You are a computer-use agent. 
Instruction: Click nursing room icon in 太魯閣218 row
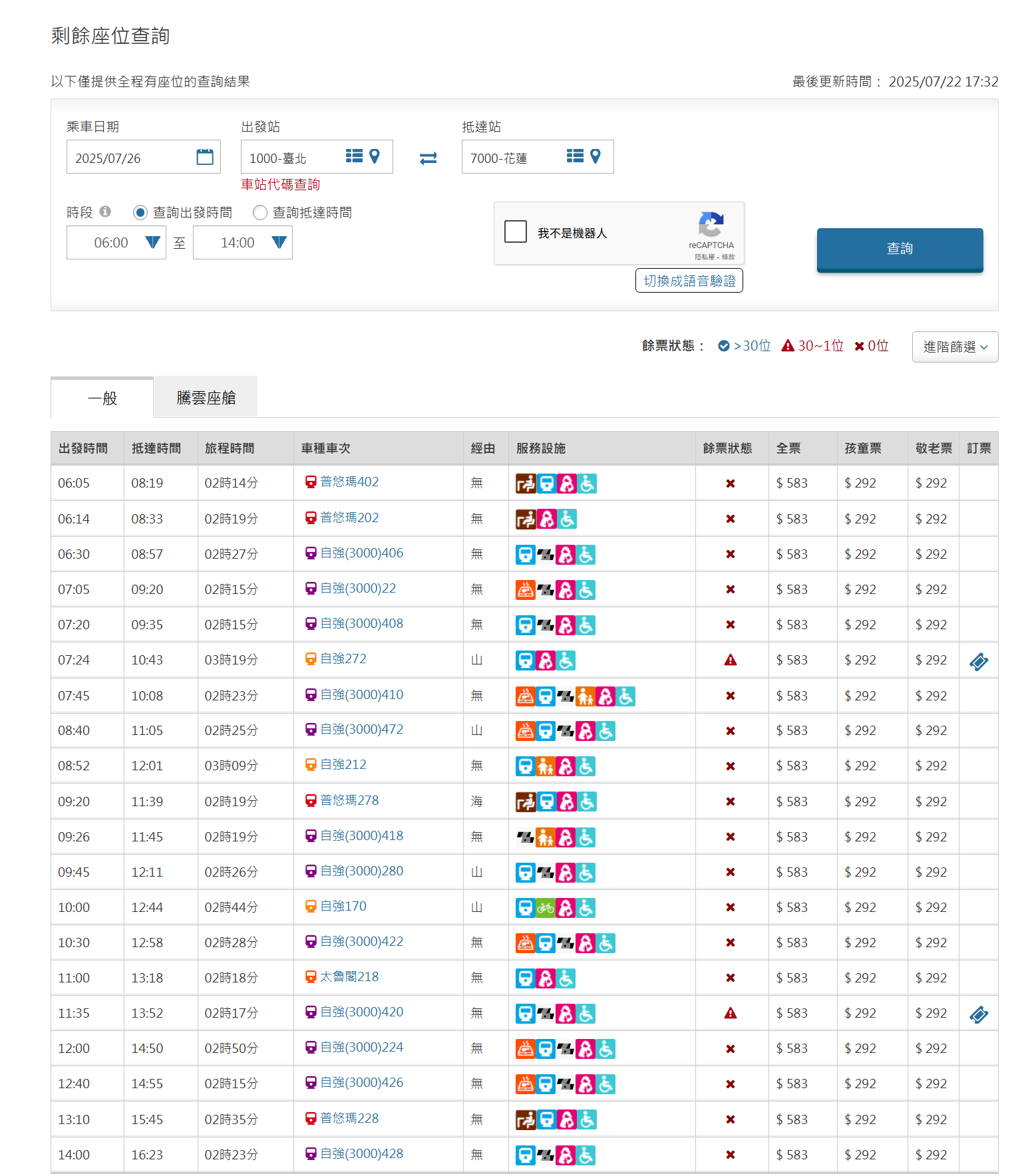tap(546, 978)
